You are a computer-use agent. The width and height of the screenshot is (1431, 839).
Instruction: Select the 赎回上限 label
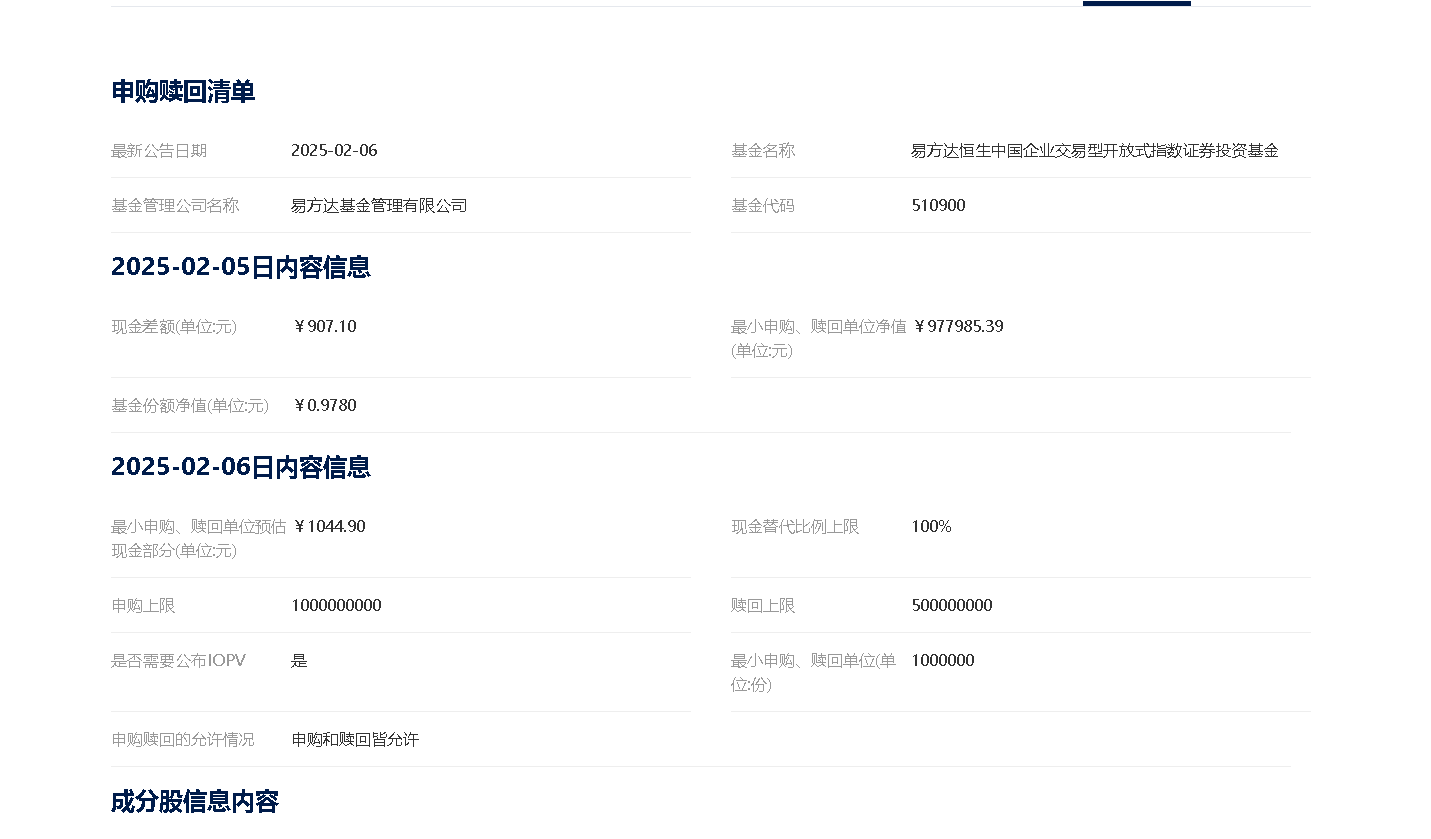(x=763, y=606)
